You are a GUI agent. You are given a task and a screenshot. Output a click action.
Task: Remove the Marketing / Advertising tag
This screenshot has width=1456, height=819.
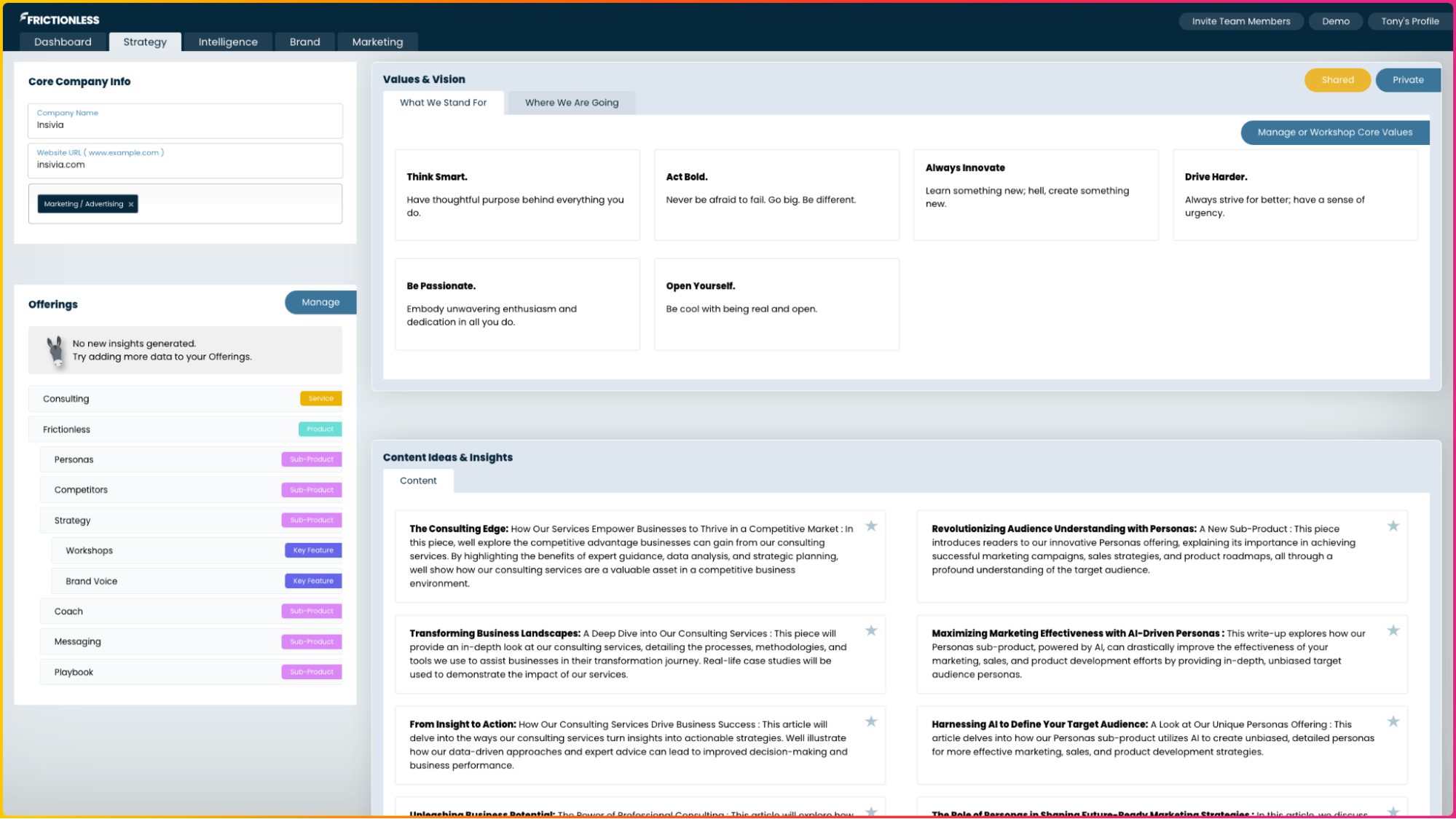click(131, 205)
